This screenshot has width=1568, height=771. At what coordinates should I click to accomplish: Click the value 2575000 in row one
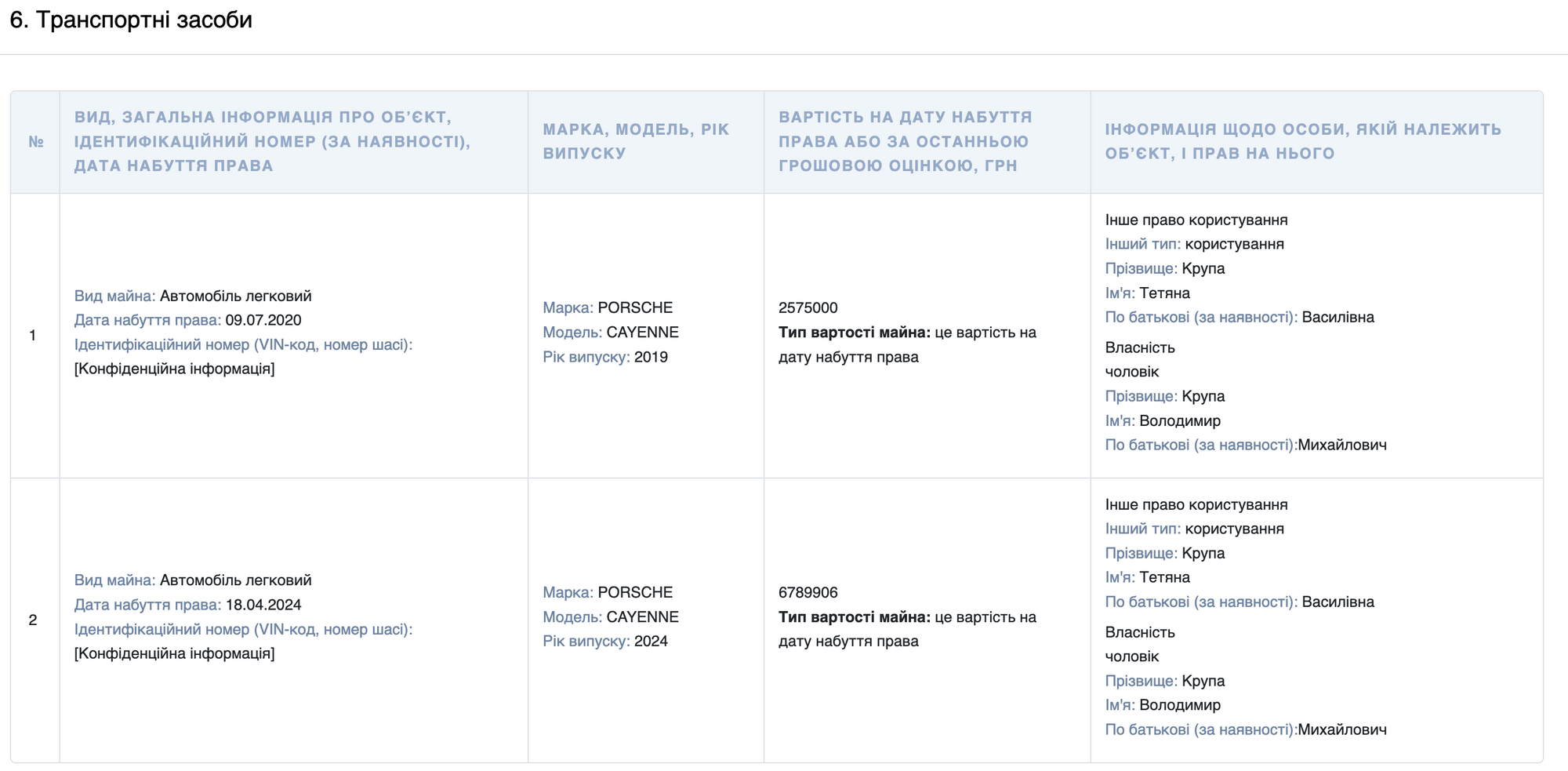pyautogui.click(x=808, y=307)
